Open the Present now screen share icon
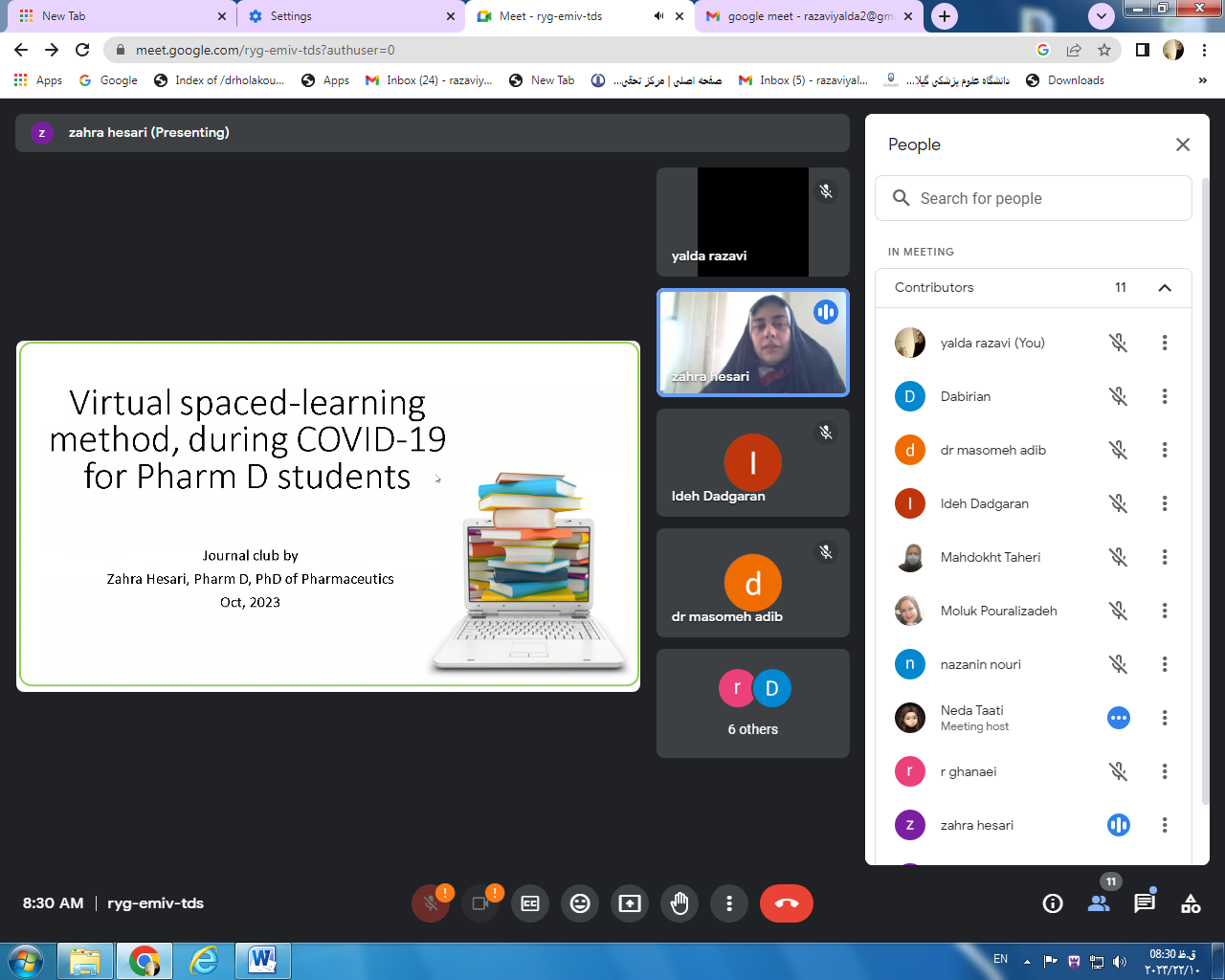This screenshot has width=1225, height=980. click(630, 903)
